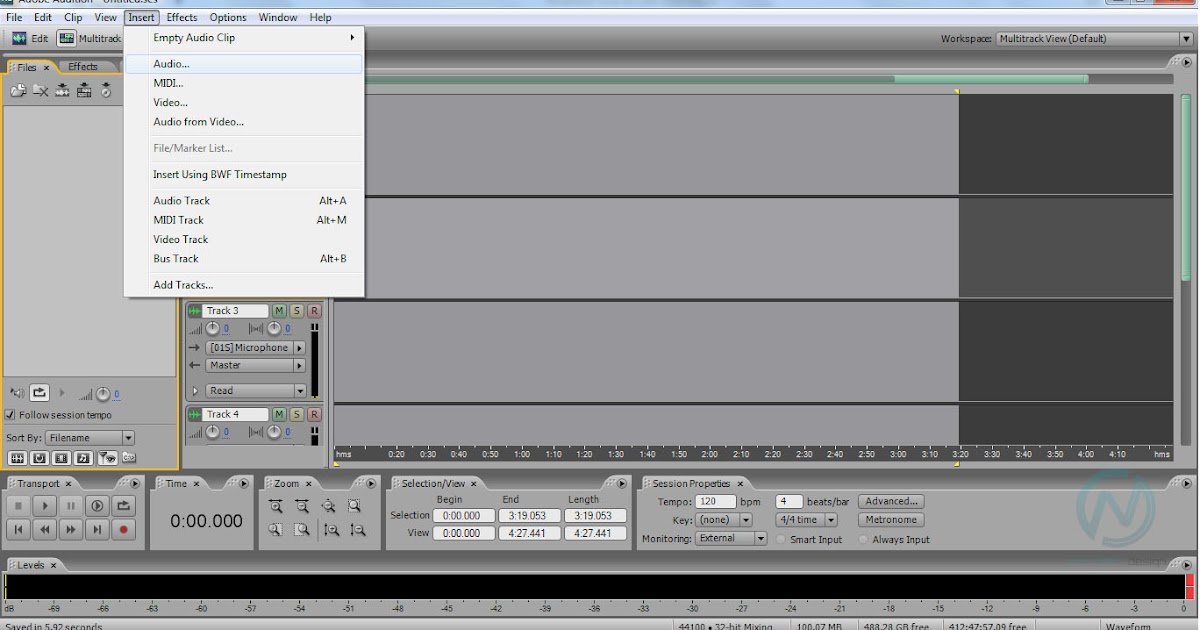Viewport: 1200px width, 630px height.
Task: Open the Workspace Multitrack View dropdown
Action: click(1093, 39)
